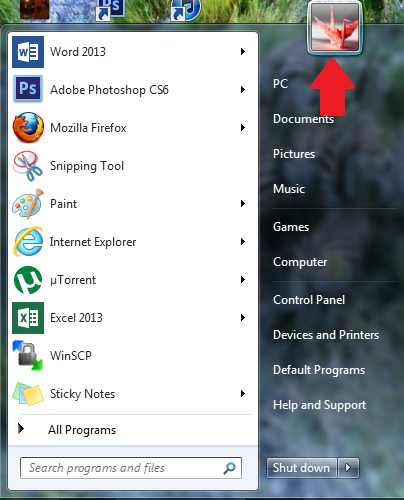Screen dimensions: 404x500
Task: Open the µTorrent icon
Action: tap(28, 280)
